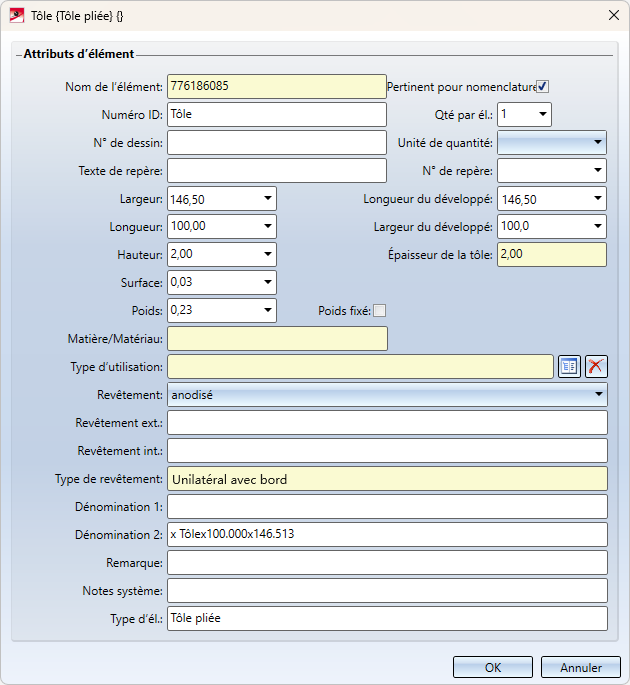This screenshot has height=685, width=630.
Task: Expand the Hauteur dropdown
Action: [267, 254]
